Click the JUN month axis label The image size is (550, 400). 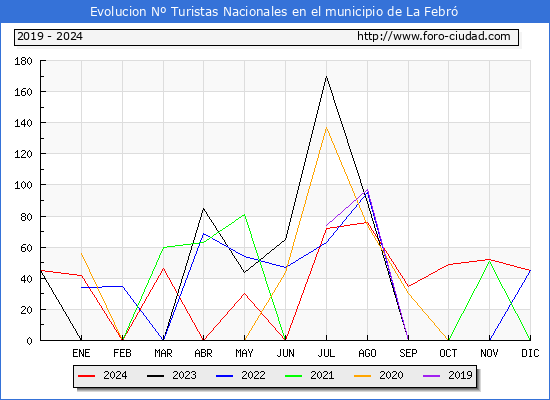pyautogui.click(x=286, y=353)
